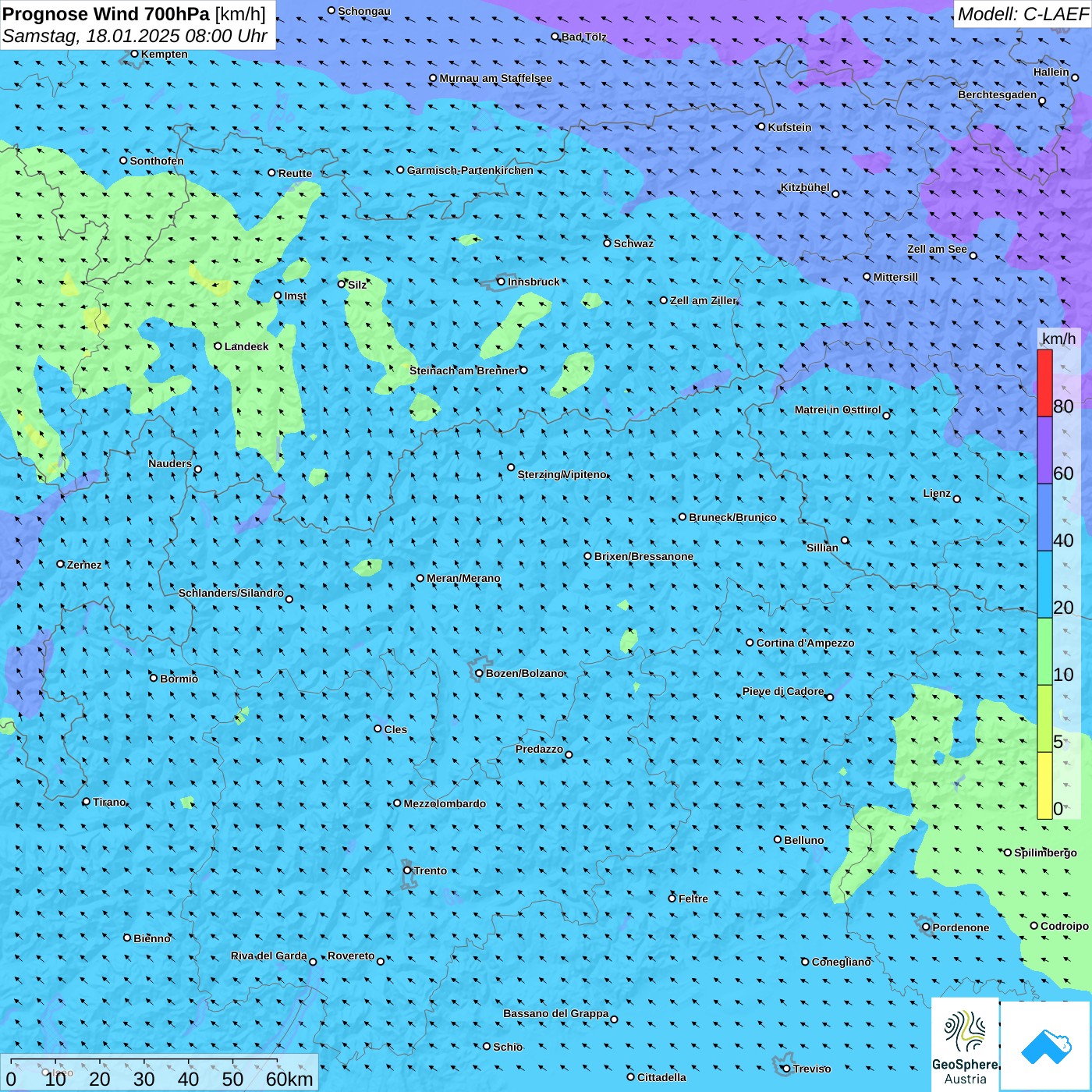
Task: Click the Pordenone city marker
Action: click(926, 927)
